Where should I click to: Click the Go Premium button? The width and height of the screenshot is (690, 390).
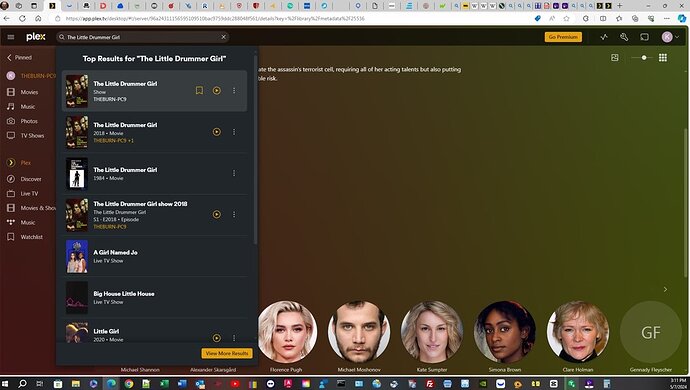tap(563, 37)
